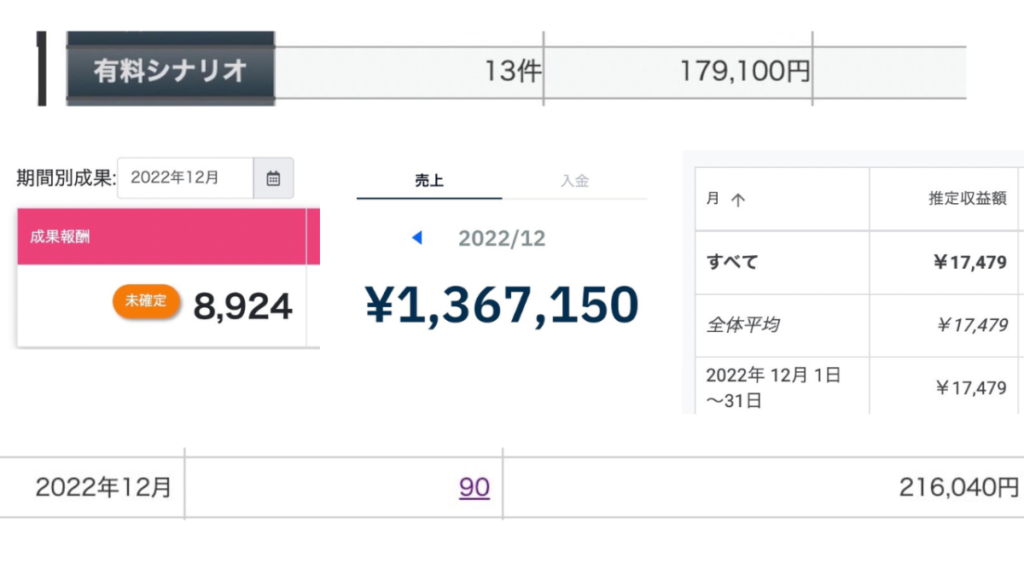Sort by month using the up arrow

(738, 199)
